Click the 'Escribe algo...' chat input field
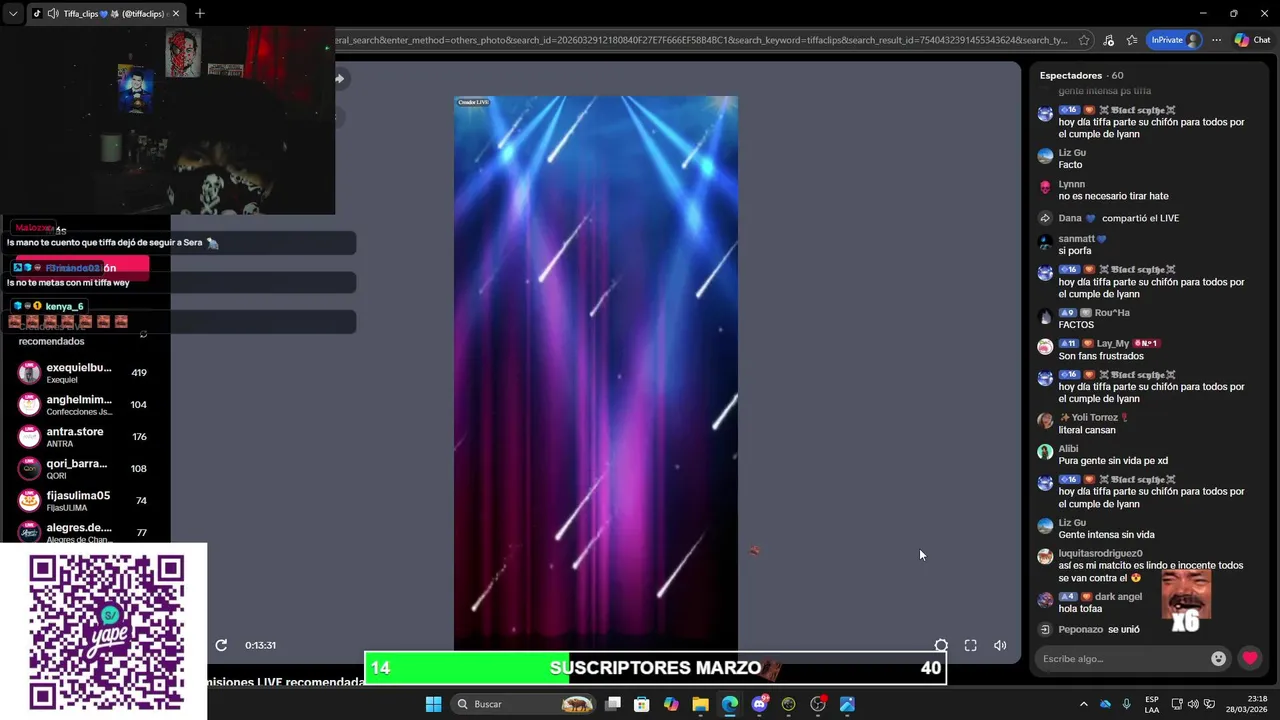The image size is (1280, 720). point(1122,658)
